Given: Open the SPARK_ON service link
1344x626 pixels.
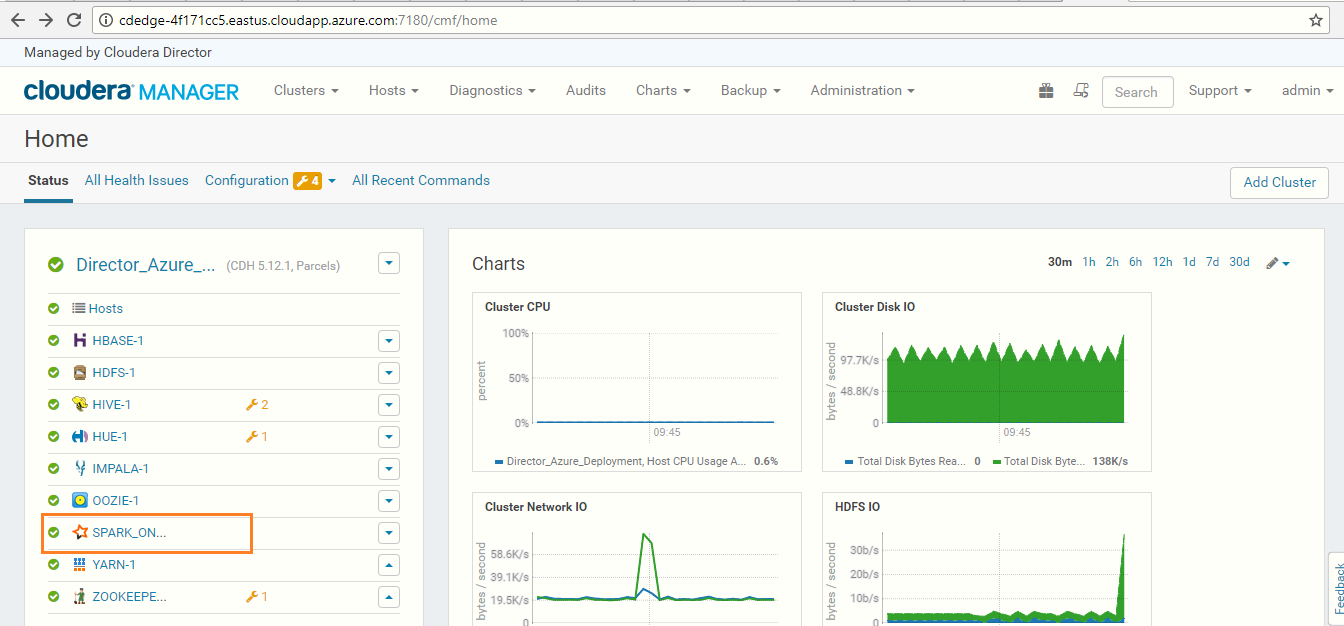Looking at the screenshot, I should 129,533.
